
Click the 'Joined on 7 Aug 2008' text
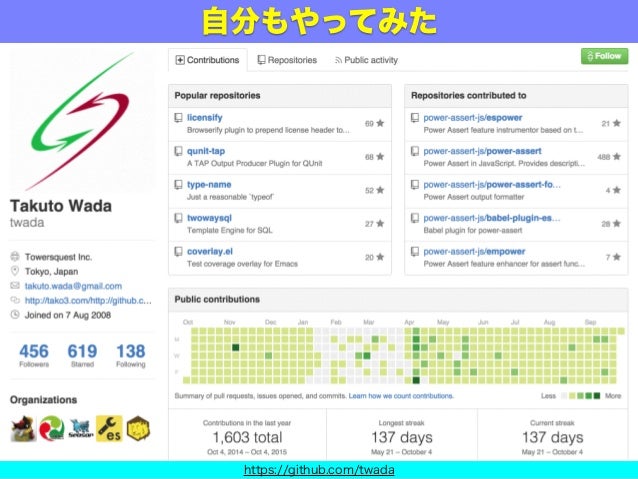tap(68, 315)
